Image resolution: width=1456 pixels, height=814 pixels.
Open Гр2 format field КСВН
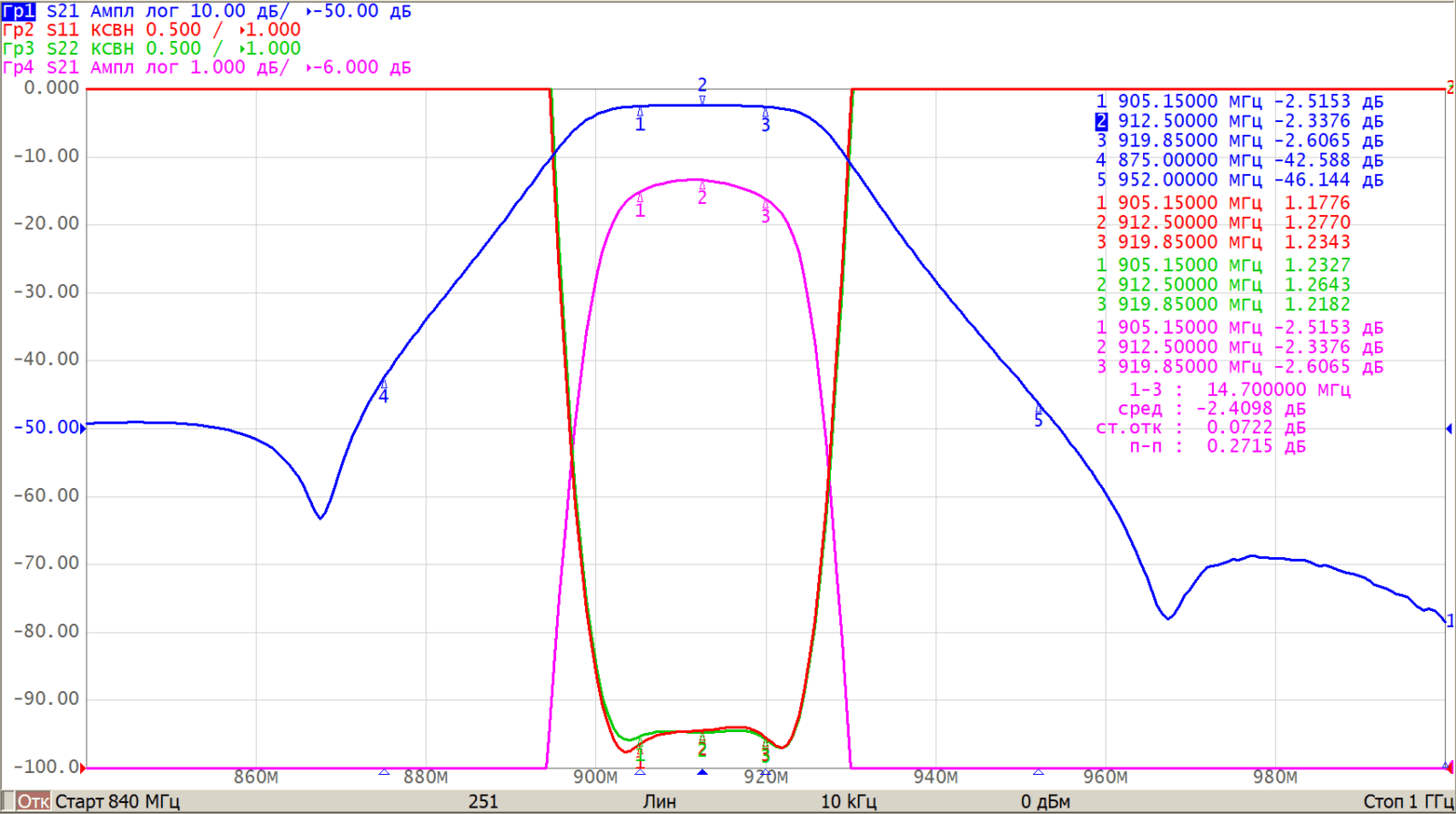pyautogui.click(x=112, y=30)
